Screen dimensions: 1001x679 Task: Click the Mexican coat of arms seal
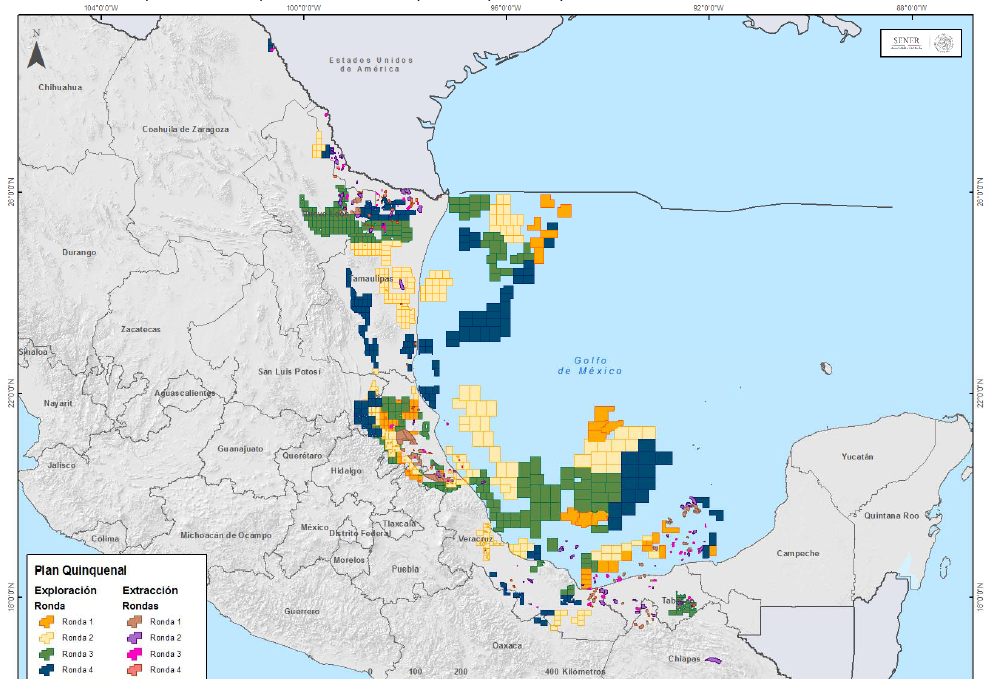[943, 43]
